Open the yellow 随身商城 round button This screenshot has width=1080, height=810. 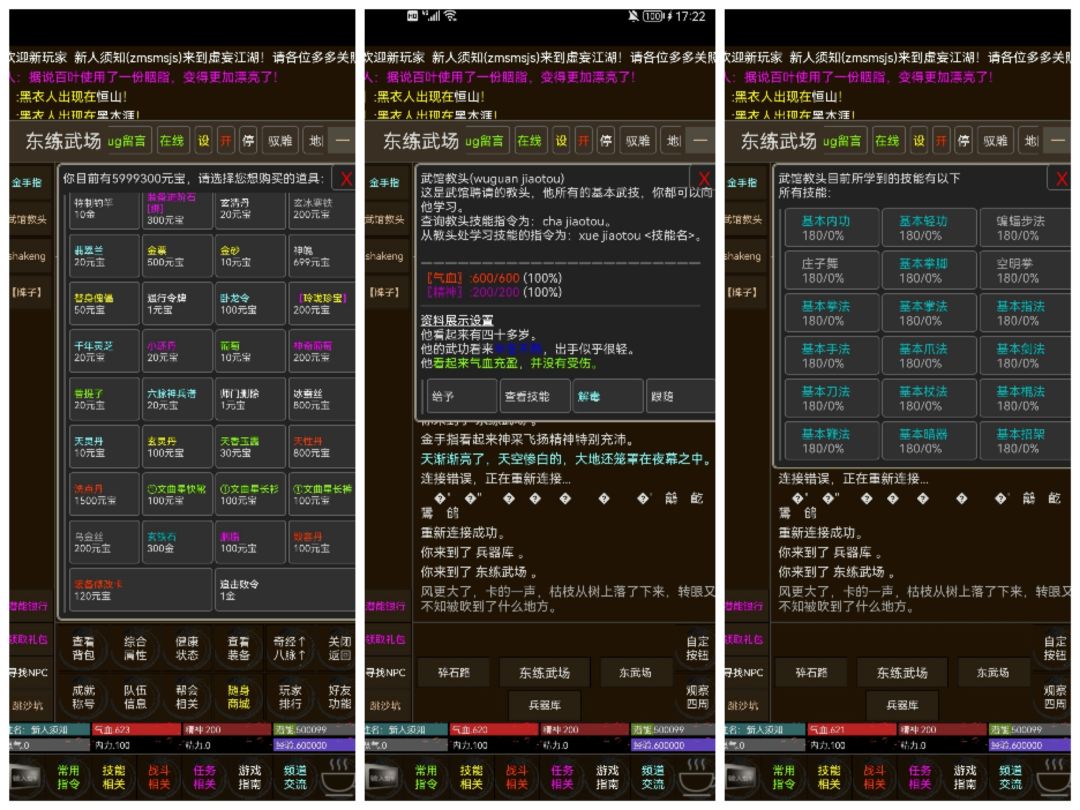(238, 696)
